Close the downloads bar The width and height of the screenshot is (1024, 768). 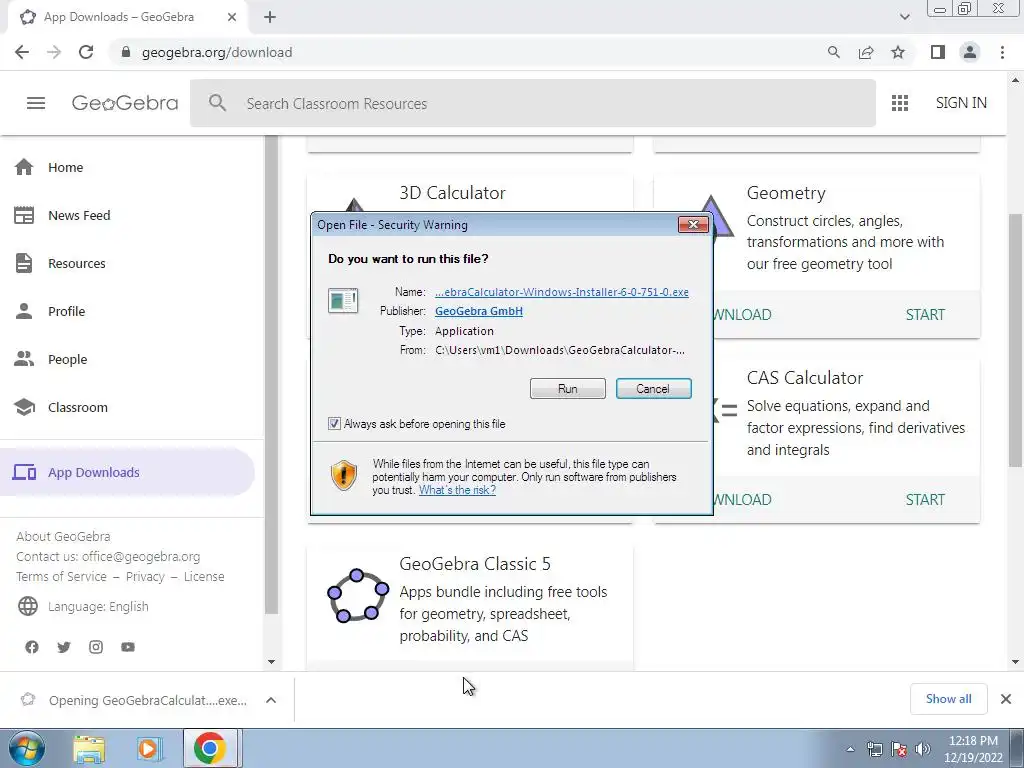1006,699
